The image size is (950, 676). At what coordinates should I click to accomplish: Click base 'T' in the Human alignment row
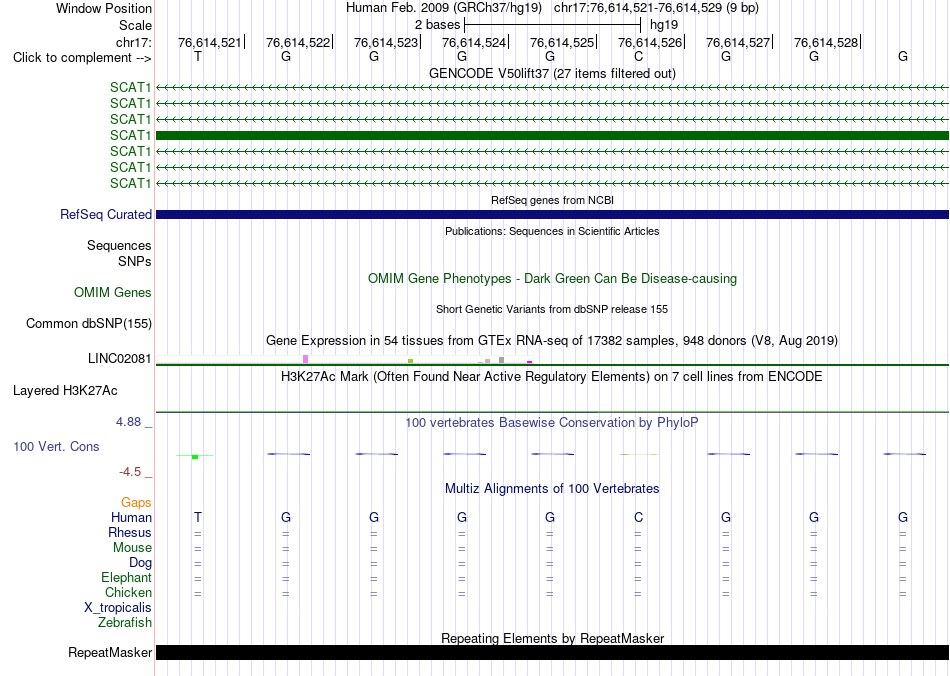(198, 517)
